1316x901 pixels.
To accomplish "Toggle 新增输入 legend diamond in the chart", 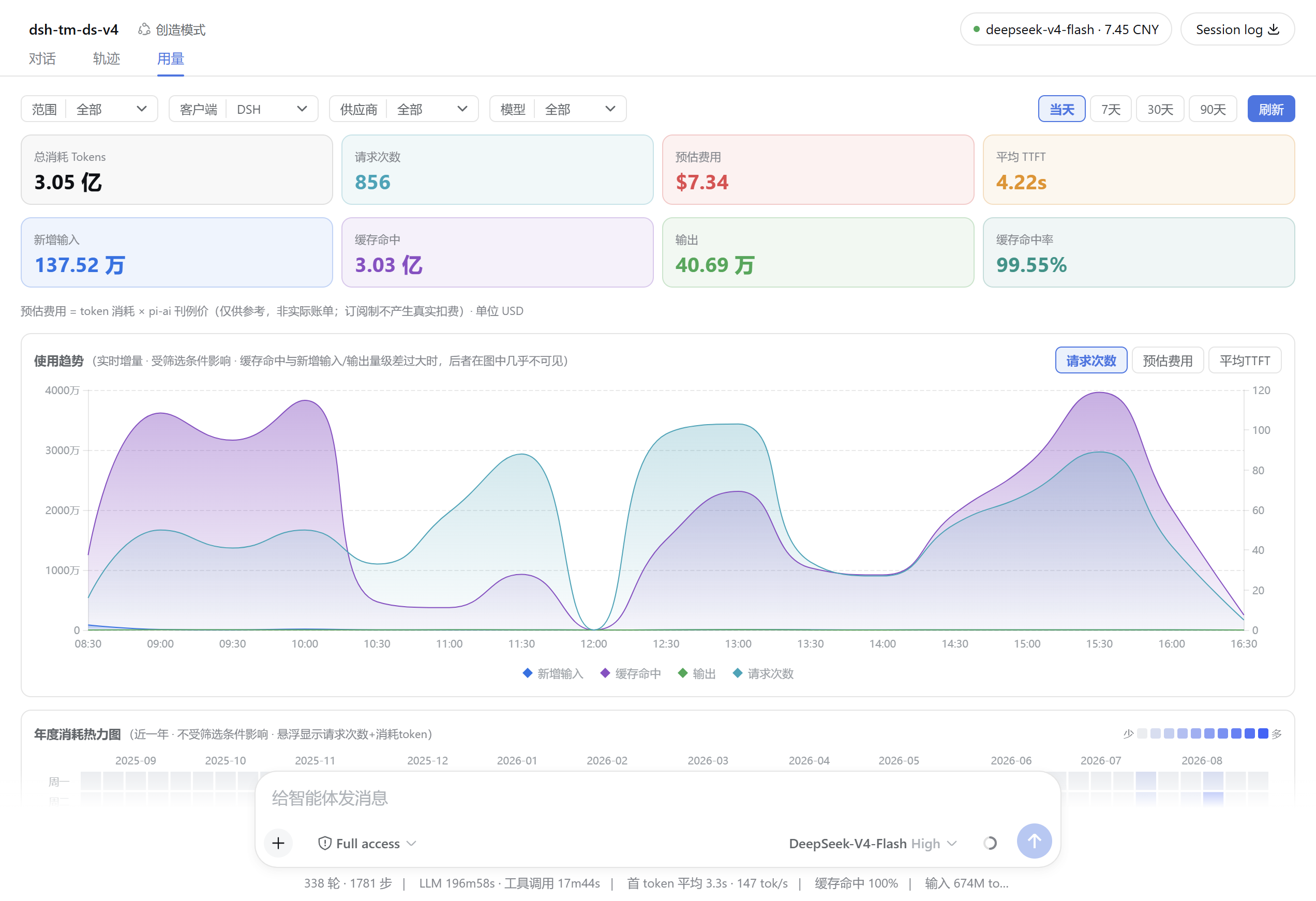I will [x=527, y=673].
